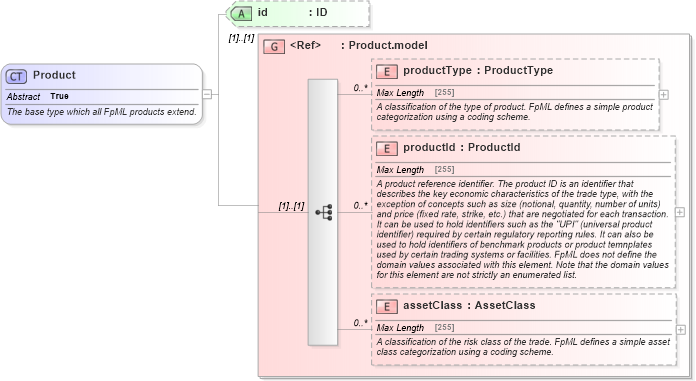Image resolution: width=696 pixels, height=381 pixels.
Task: Click the 'Abstract True' property row of Product
Action: [102, 96]
